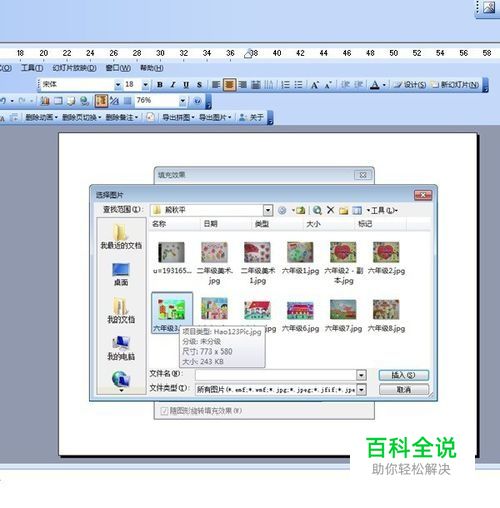500x508 pixels.
Task: Open 删除动画 dropdown in add-in toolbar
Action: pos(41,117)
